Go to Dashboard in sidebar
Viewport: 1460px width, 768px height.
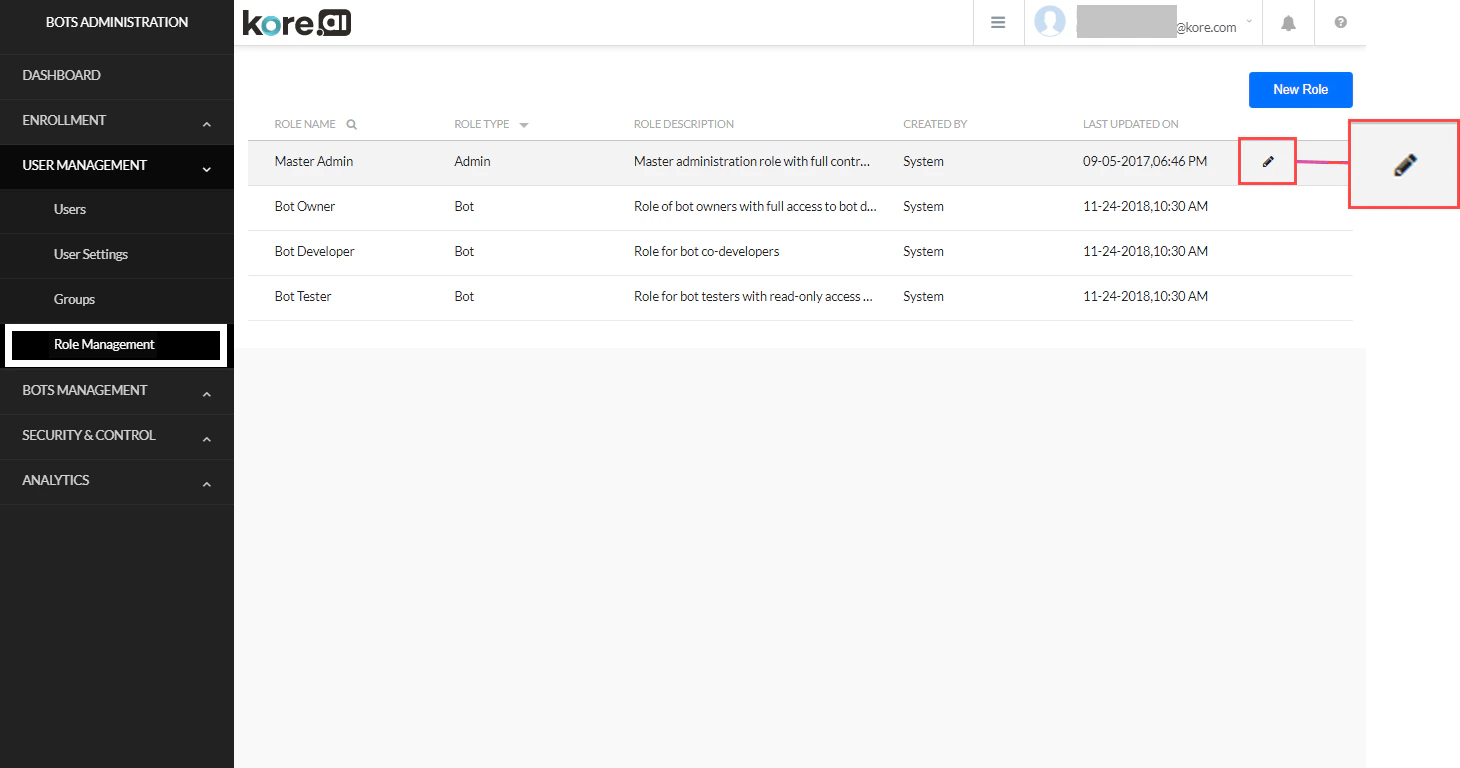[61, 75]
